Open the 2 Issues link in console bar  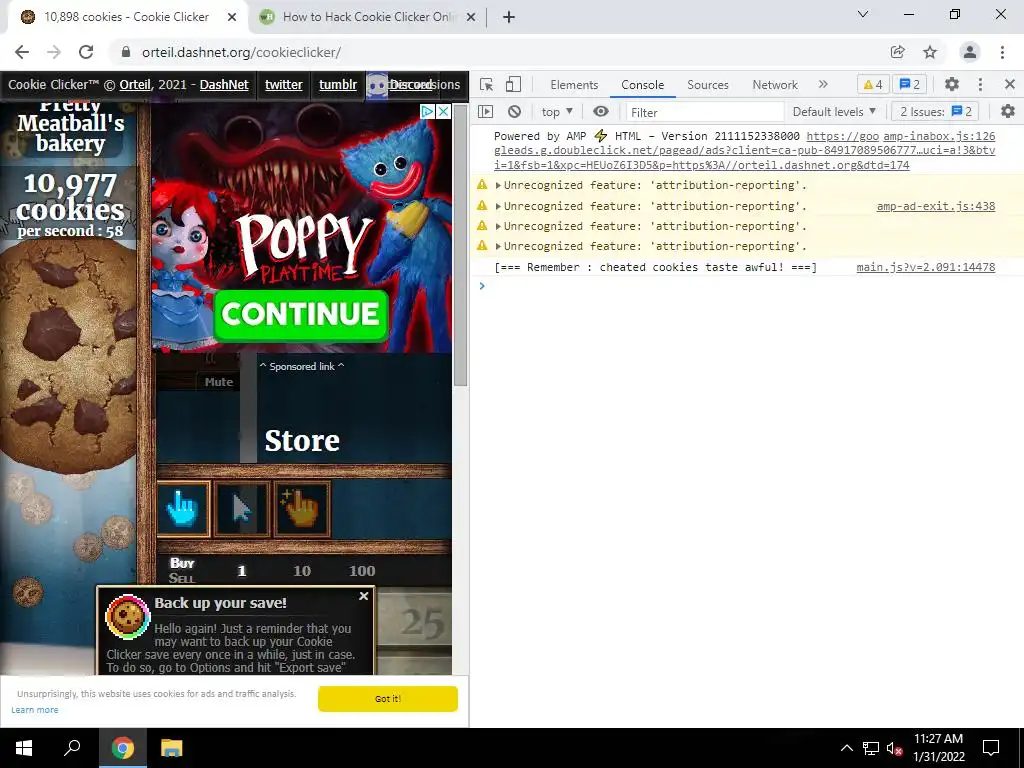coord(935,112)
